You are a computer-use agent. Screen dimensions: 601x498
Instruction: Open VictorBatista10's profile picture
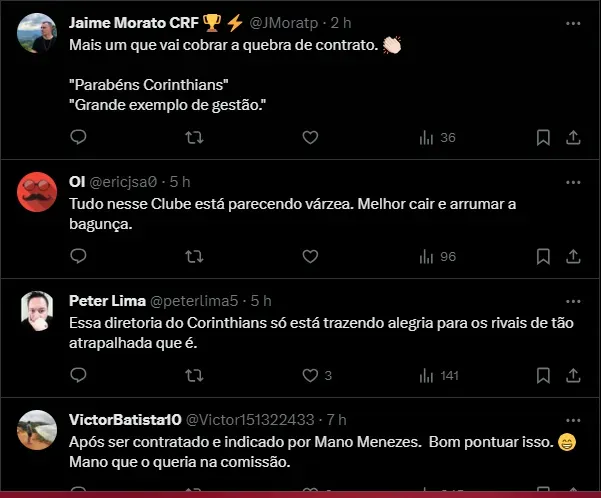[38, 430]
